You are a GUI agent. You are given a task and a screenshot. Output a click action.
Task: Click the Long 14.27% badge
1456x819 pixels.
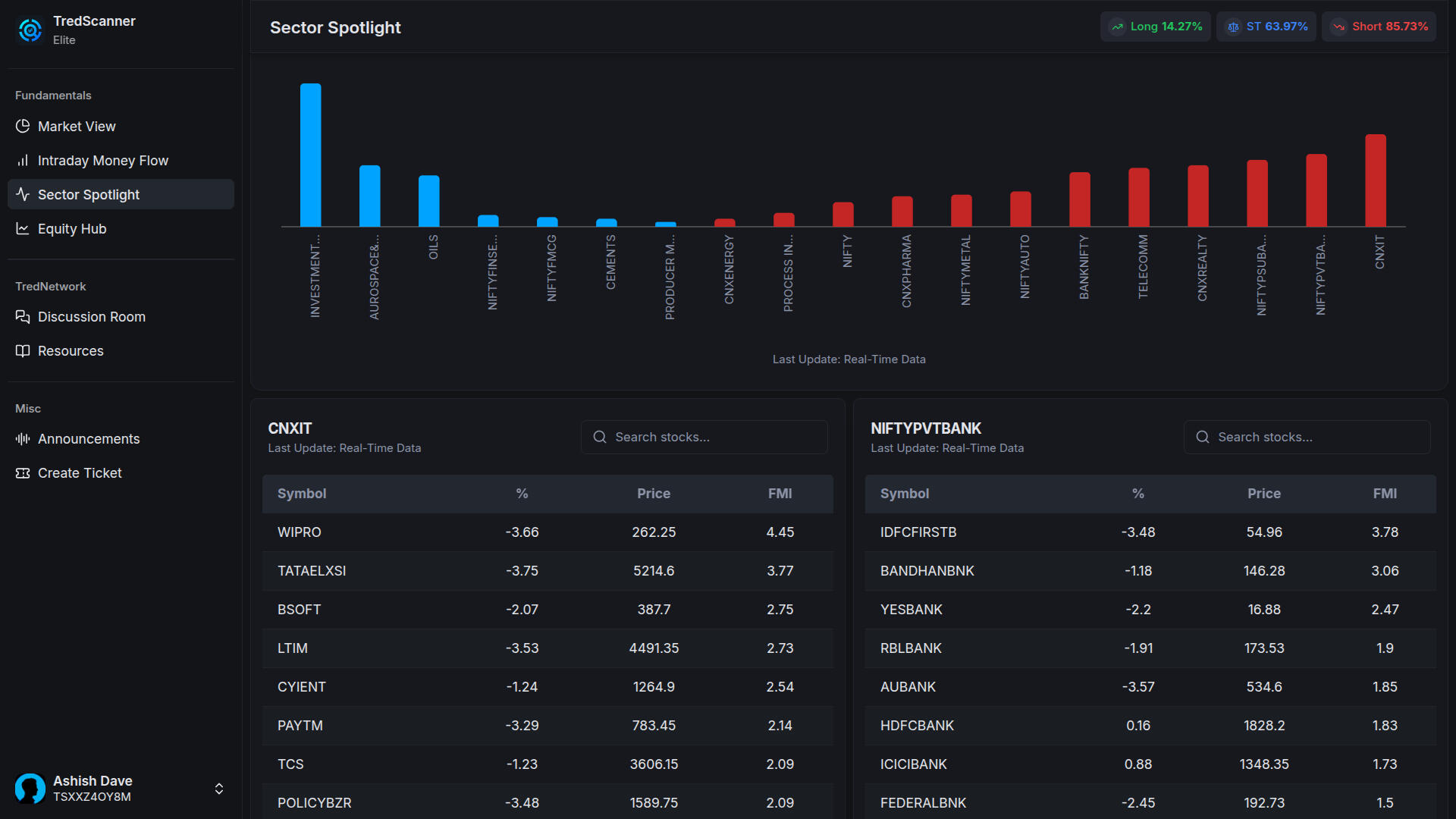(x=1156, y=27)
